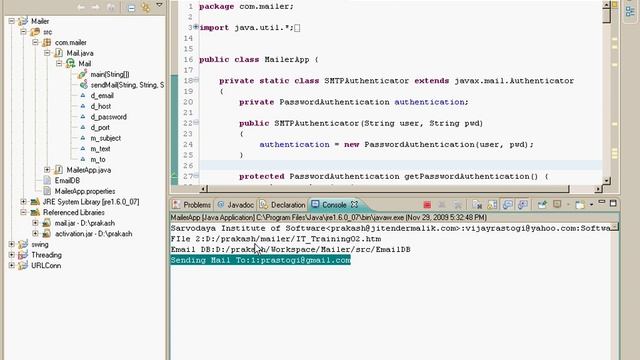Click the editor's scroll down arrow
Screen dimensions: 640x360
(x=607, y=180)
